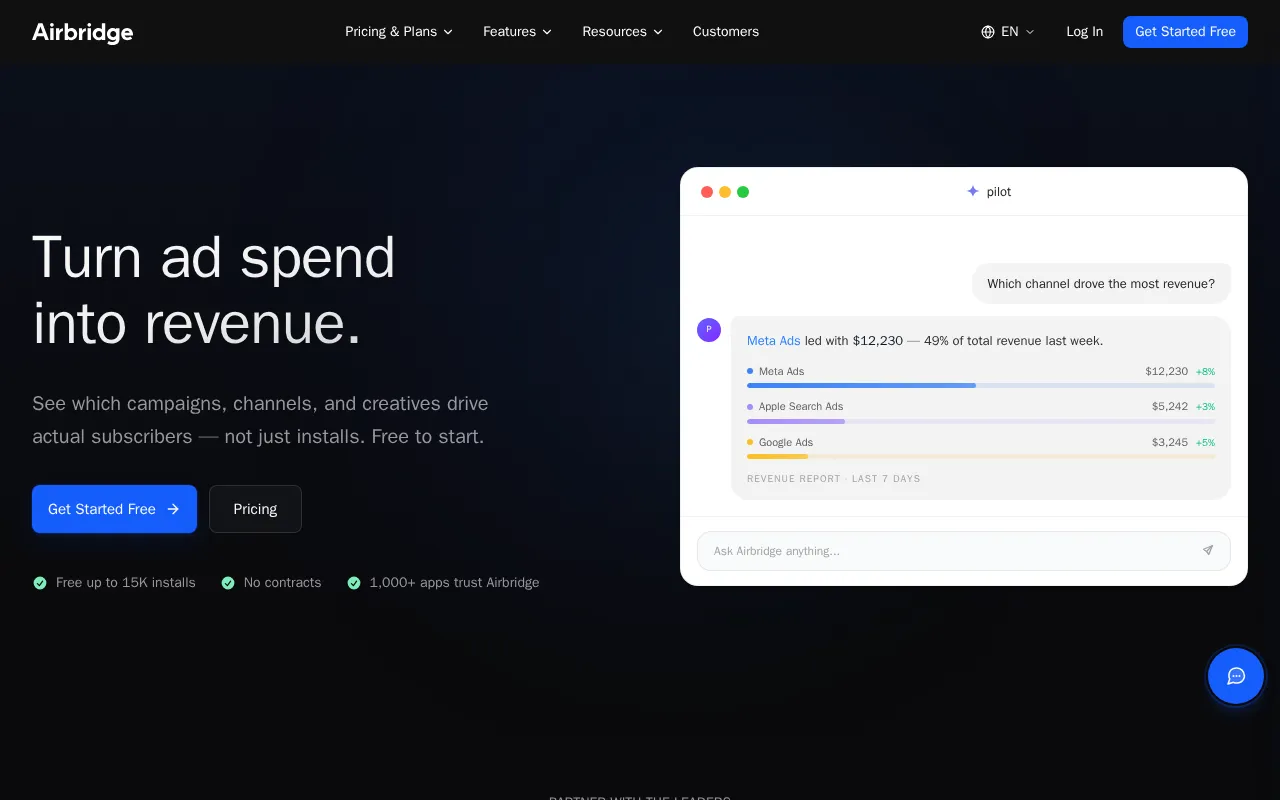
Task: Click the dark Pricing button in hero
Action: click(255, 509)
